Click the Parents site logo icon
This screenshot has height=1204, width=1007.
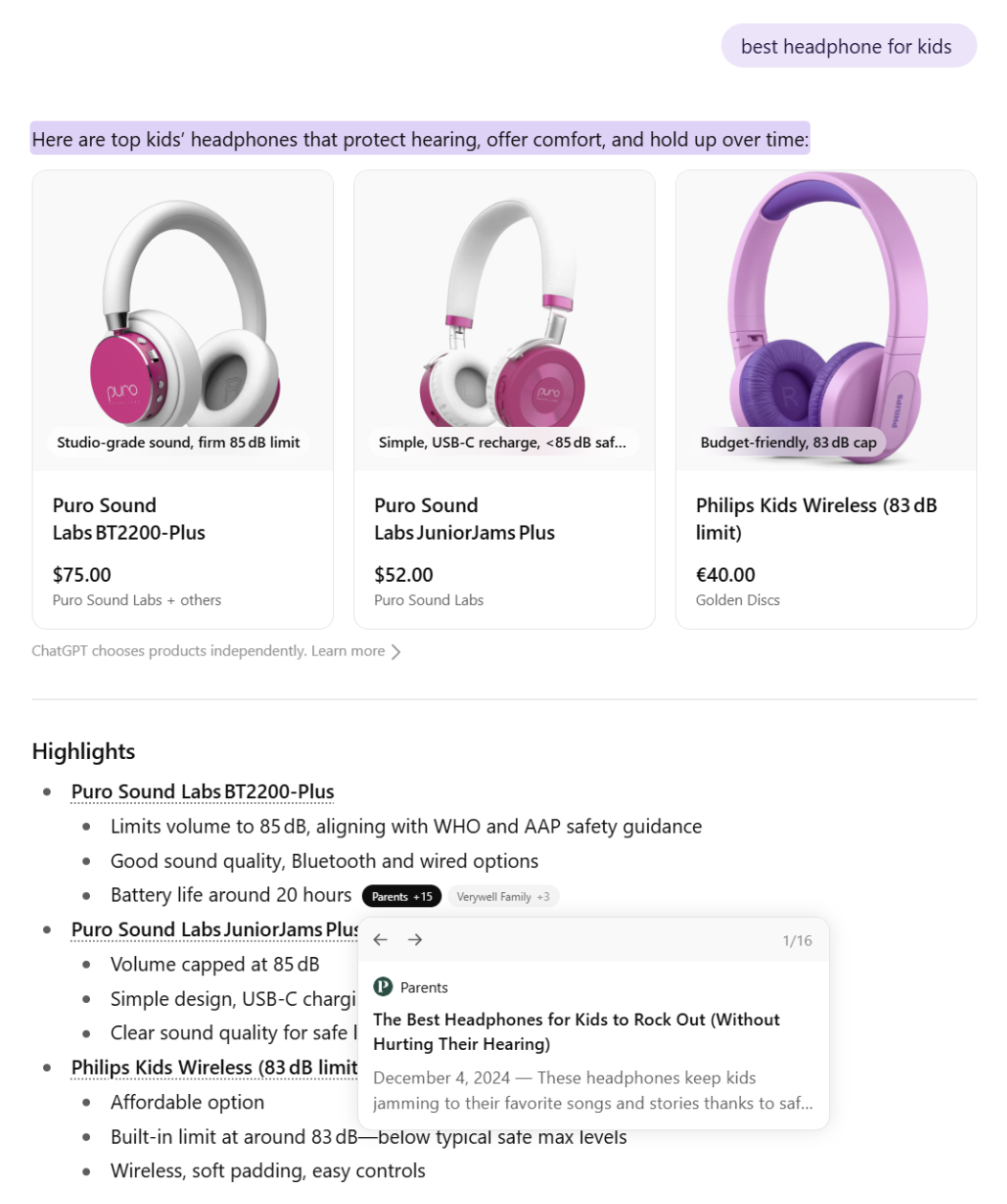pos(383,987)
